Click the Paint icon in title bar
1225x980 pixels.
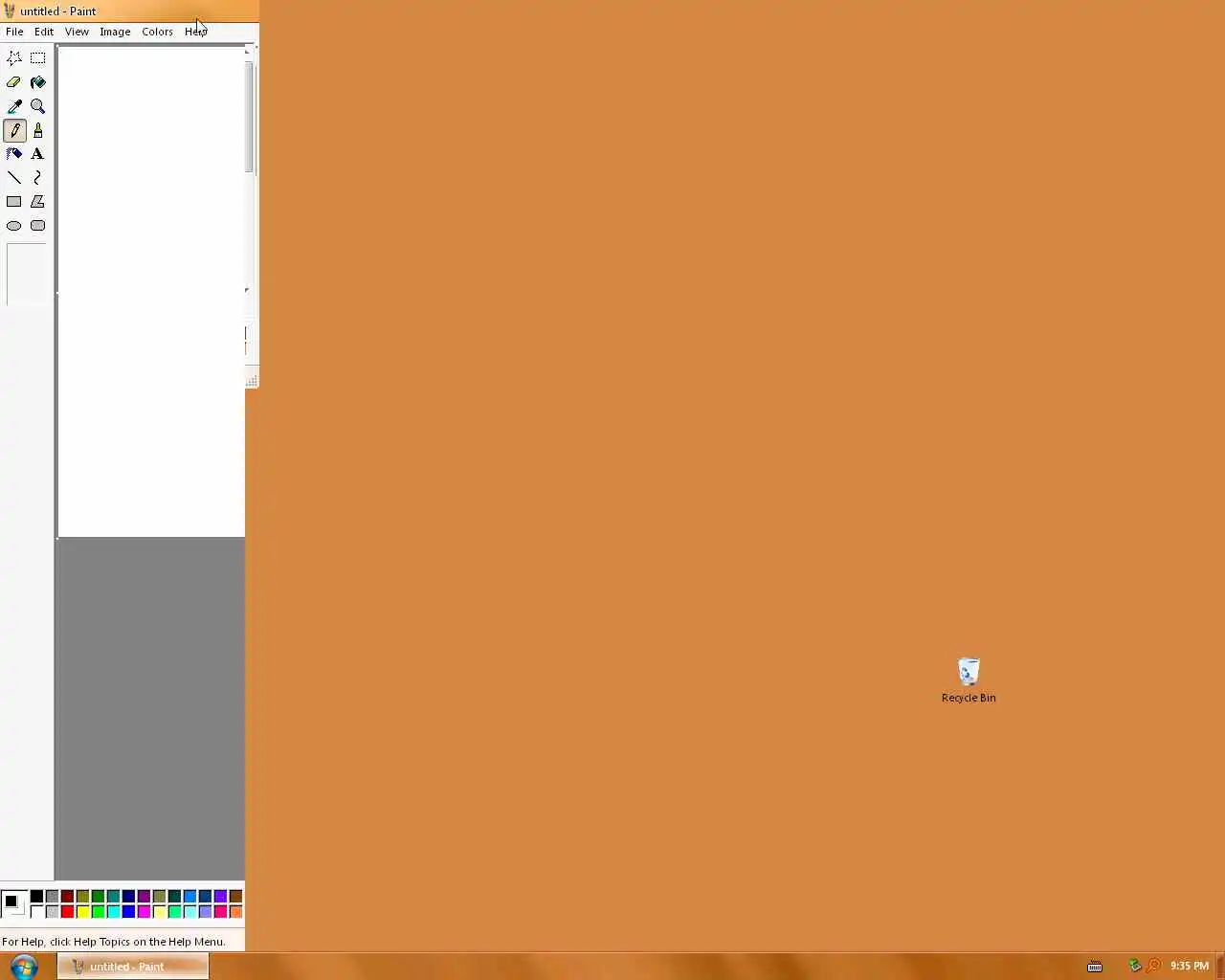pos(10,11)
